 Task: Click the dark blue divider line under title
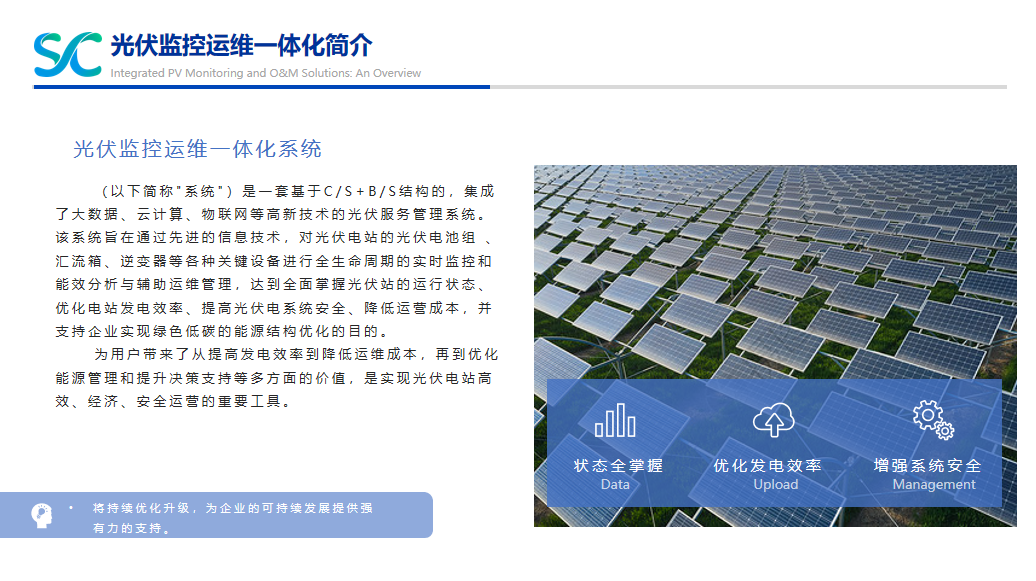click(x=262, y=87)
